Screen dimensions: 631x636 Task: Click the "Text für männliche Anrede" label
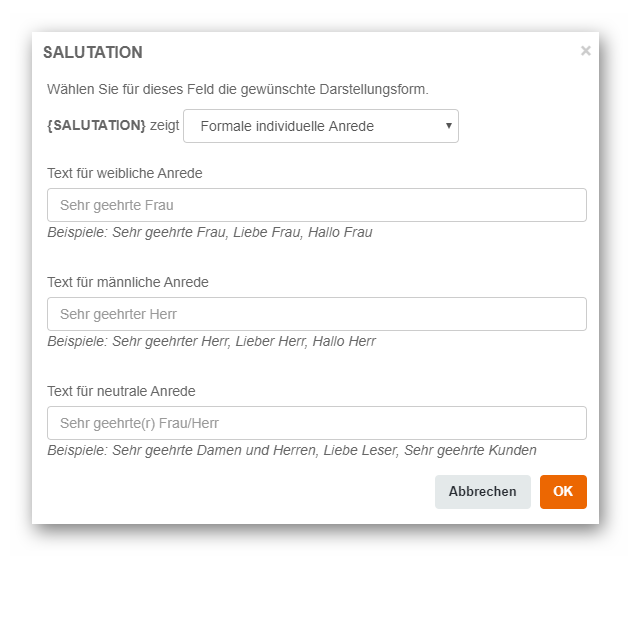pos(128,282)
